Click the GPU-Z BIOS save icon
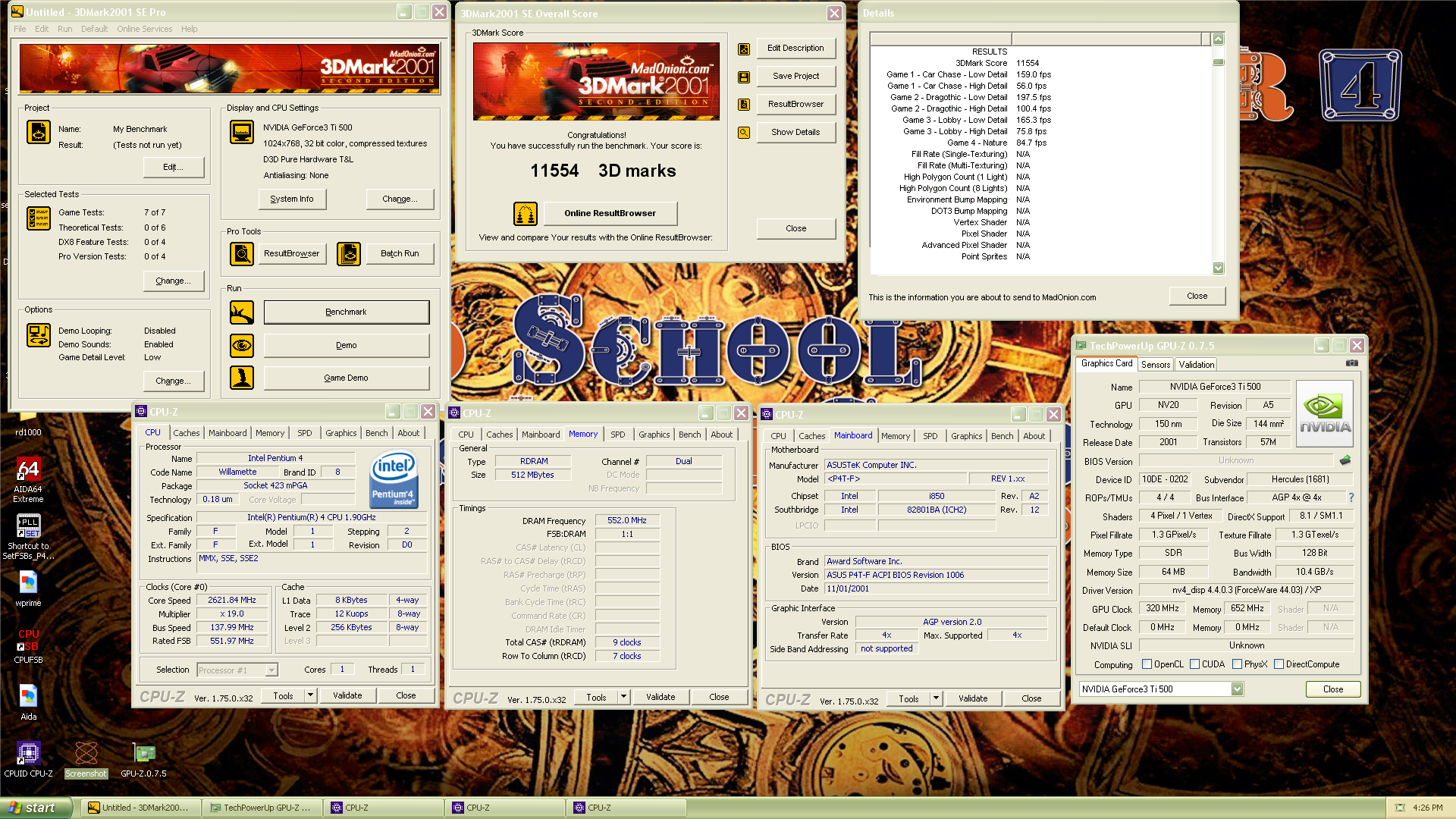This screenshot has height=819, width=1456. [x=1345, y=460]
